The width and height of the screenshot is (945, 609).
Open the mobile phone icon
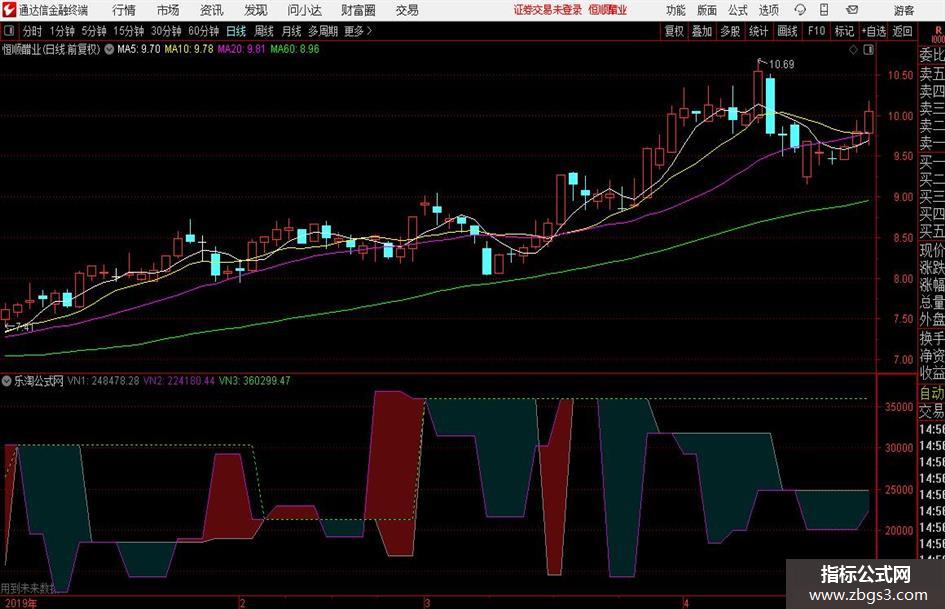click(824, 10)
